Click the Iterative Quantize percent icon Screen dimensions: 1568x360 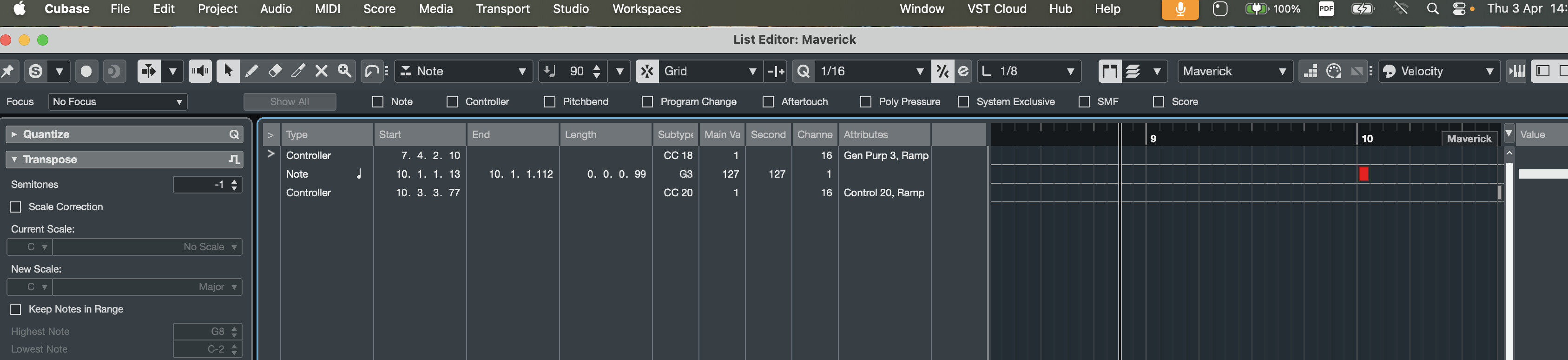click(x=942, y=71)
